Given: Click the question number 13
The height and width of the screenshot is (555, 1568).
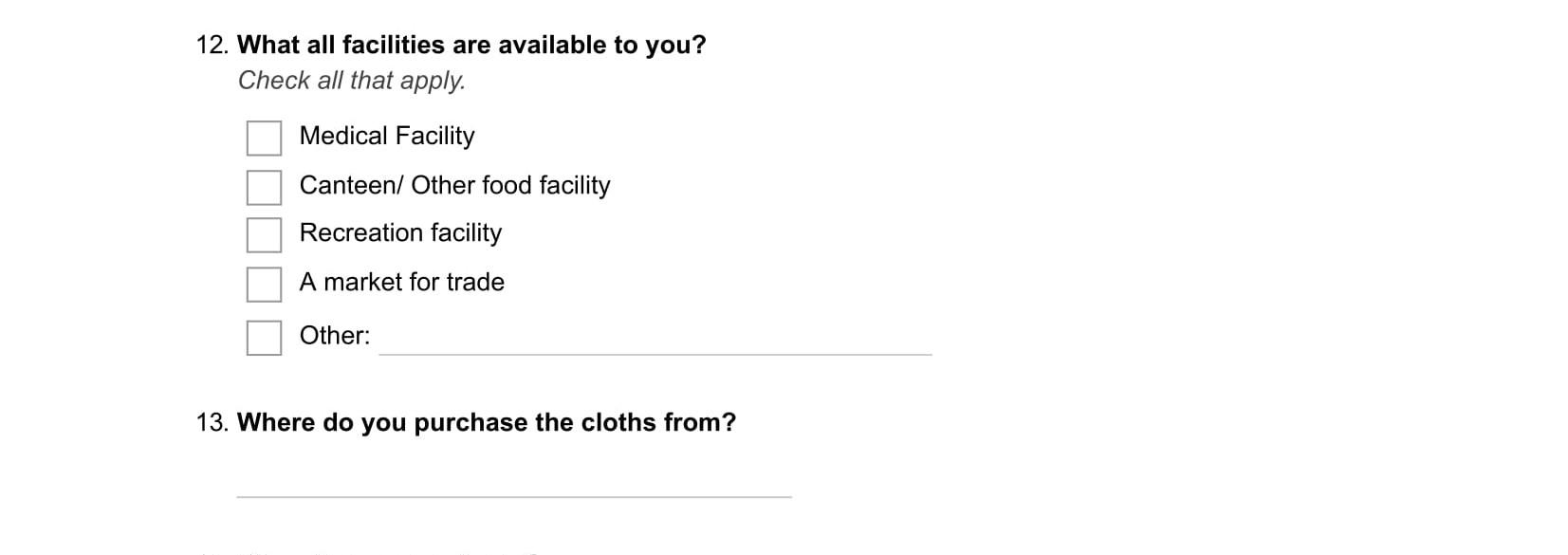Looking at the screenshot, I should [212, 422].
